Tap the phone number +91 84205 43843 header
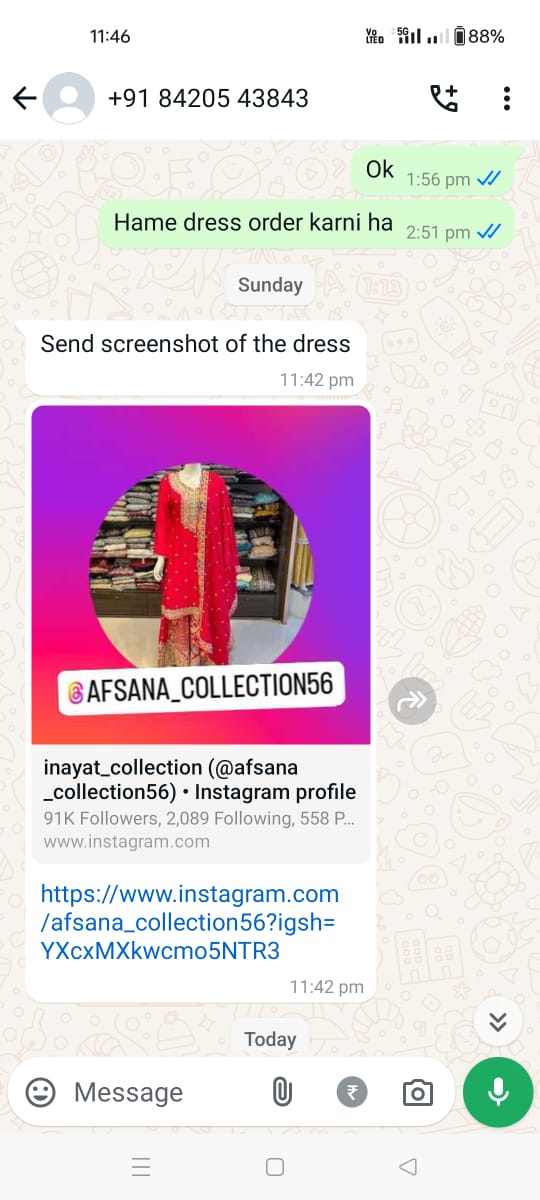The image size is (540, 1200). (208, 98)
